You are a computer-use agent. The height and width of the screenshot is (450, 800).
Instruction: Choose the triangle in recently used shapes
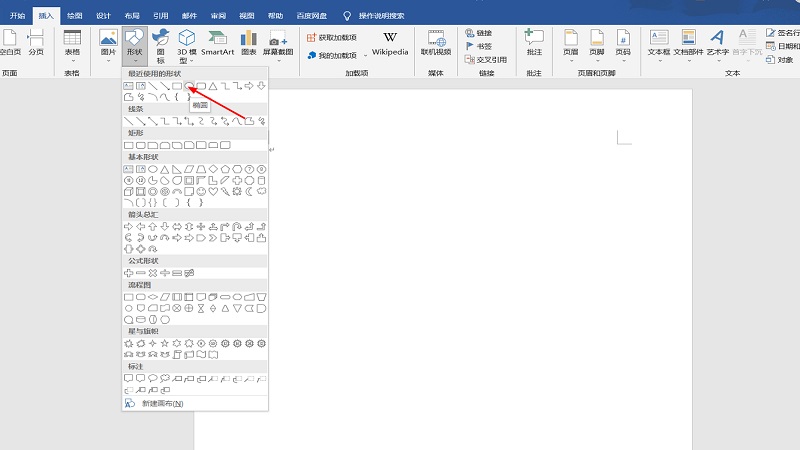212,86
